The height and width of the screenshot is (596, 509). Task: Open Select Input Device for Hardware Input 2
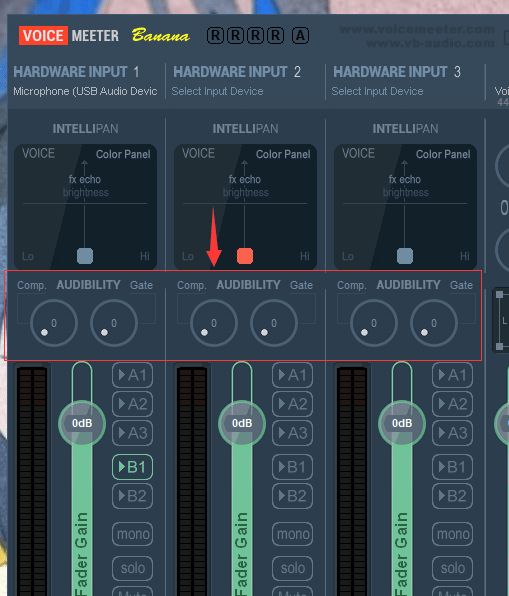coord(217,91)
